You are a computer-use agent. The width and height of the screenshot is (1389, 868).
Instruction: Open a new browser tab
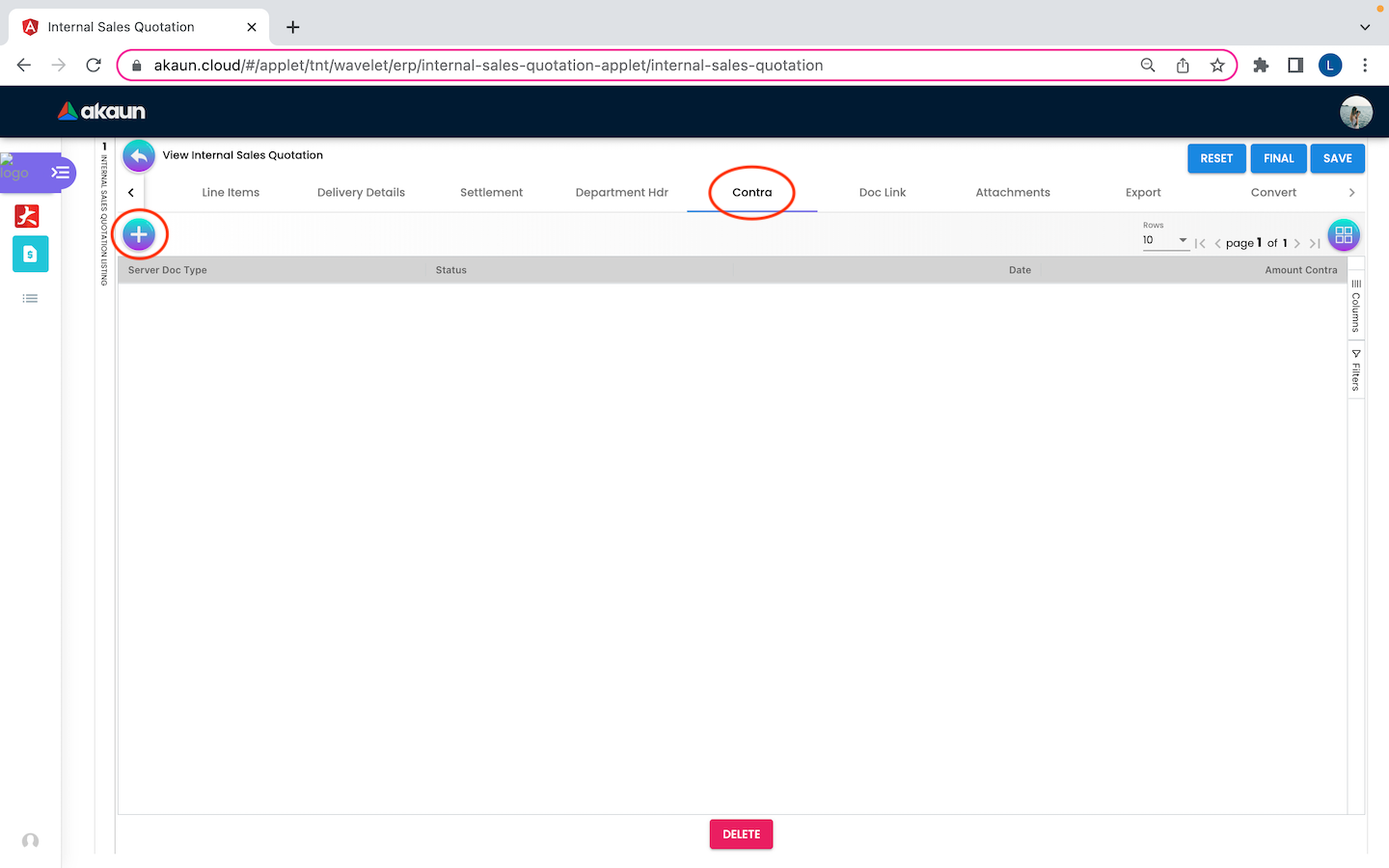293,27
